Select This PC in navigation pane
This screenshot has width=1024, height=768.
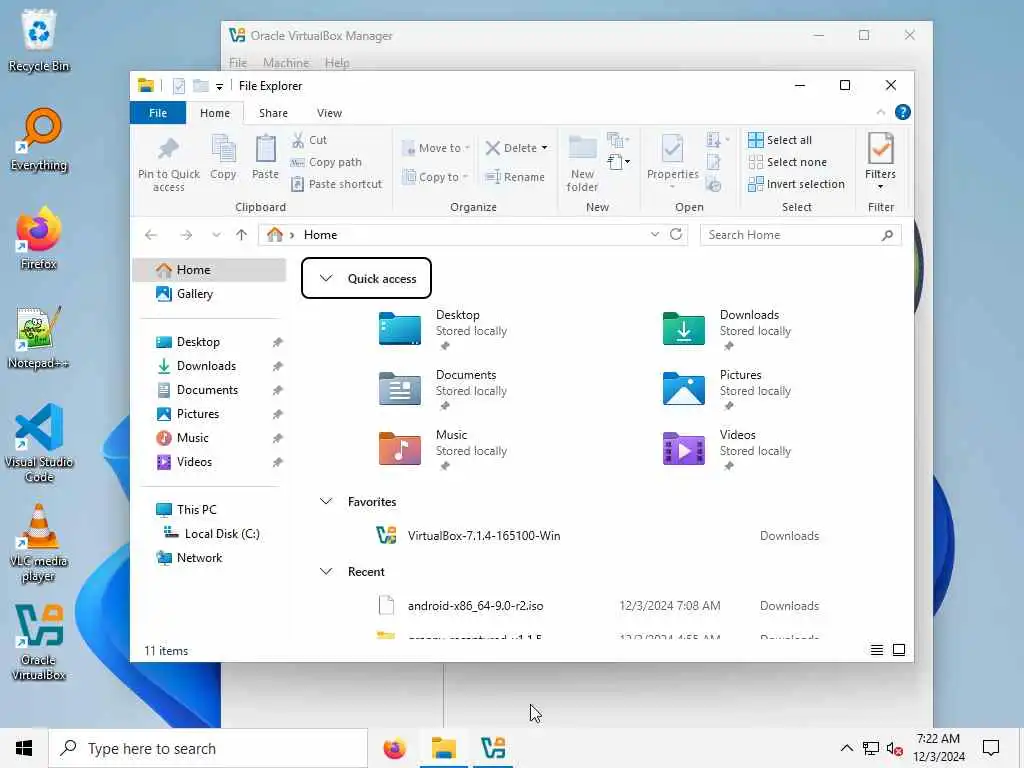(210, 510)
